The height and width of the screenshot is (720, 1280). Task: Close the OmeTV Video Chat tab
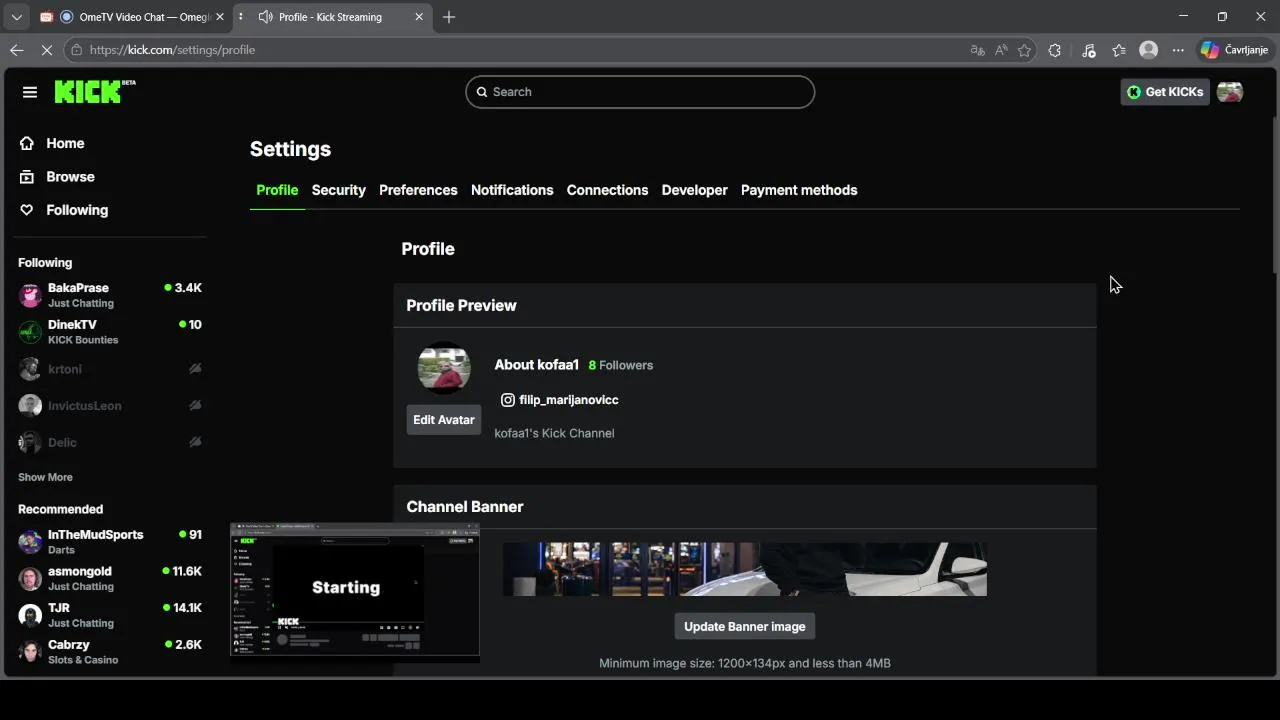point(220,17)
